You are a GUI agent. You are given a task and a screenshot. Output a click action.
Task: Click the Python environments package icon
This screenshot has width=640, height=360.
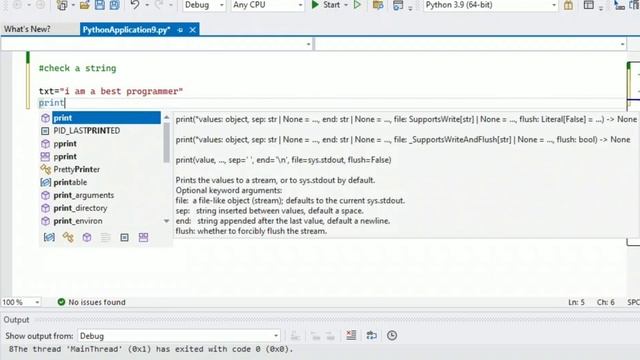point(568,5)
